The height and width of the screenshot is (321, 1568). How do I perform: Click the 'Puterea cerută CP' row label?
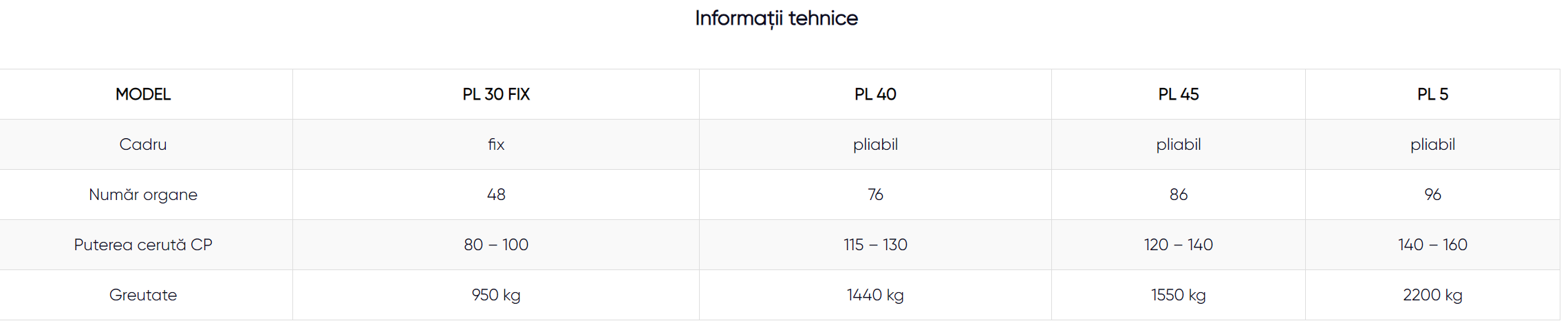click(x=143, y=245)
